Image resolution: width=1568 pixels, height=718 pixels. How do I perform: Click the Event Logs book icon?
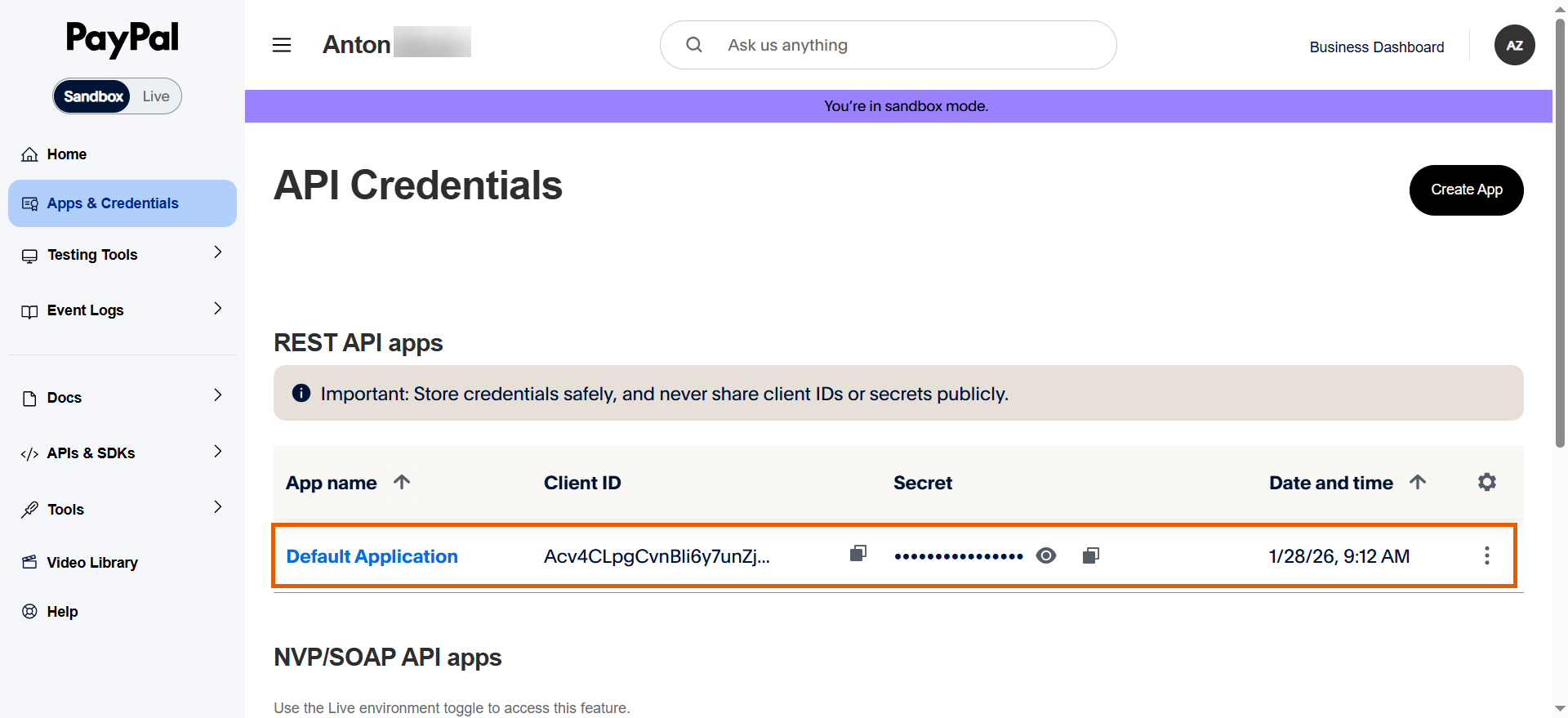29,311
